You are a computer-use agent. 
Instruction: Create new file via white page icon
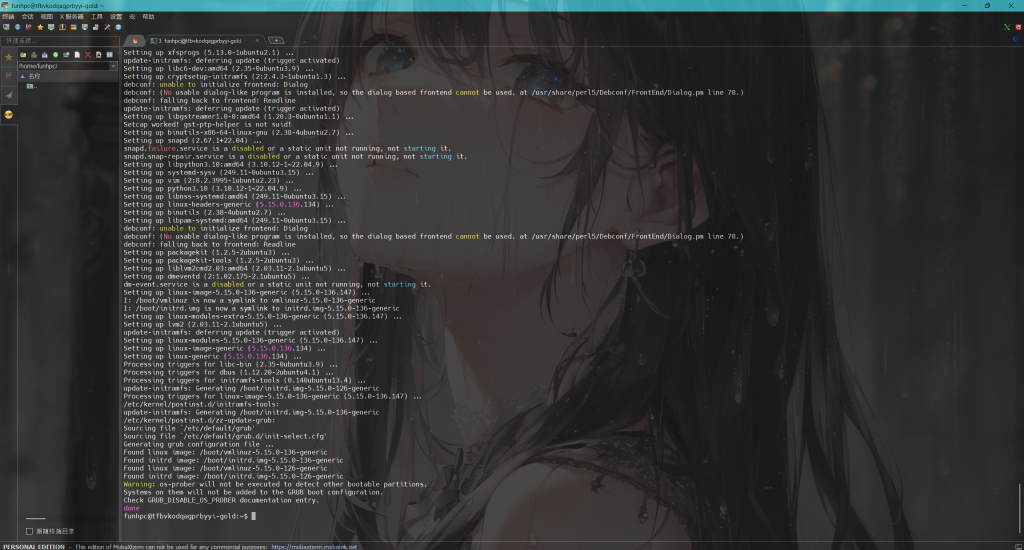77,55
